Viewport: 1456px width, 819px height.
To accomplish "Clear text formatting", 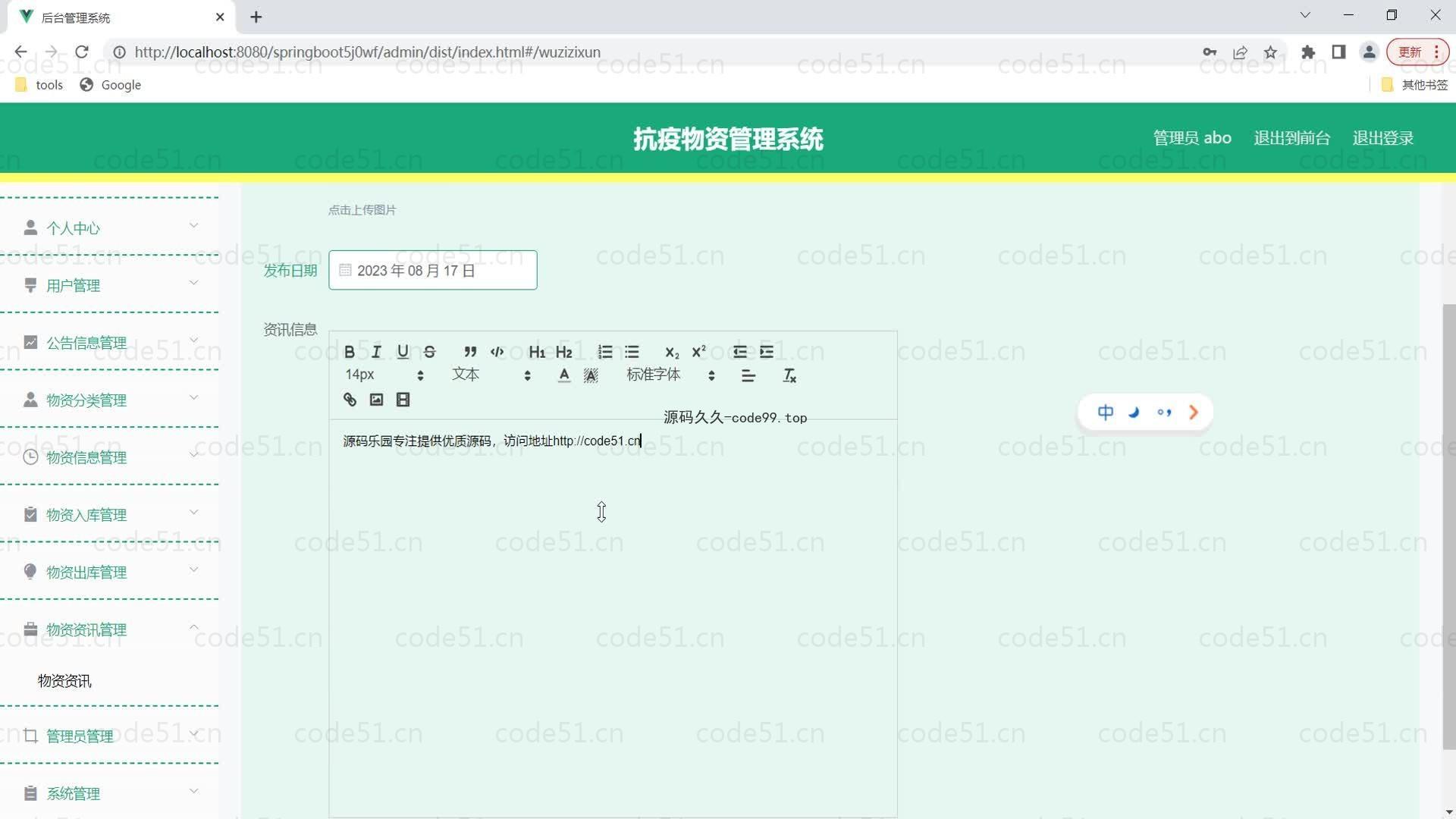I will 789,375.
